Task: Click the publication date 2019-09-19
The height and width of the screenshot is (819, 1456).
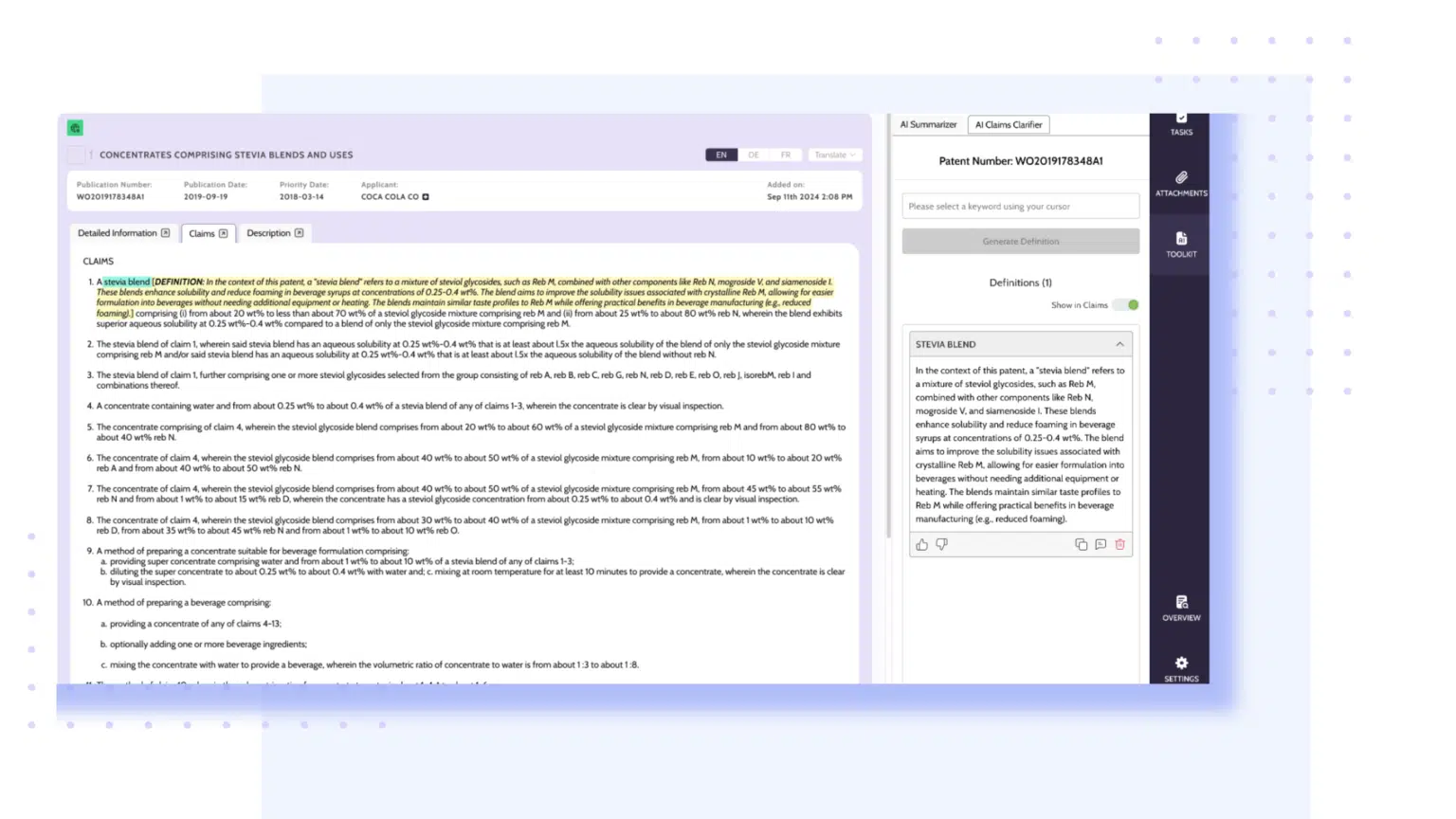Action: coord(206,197)
